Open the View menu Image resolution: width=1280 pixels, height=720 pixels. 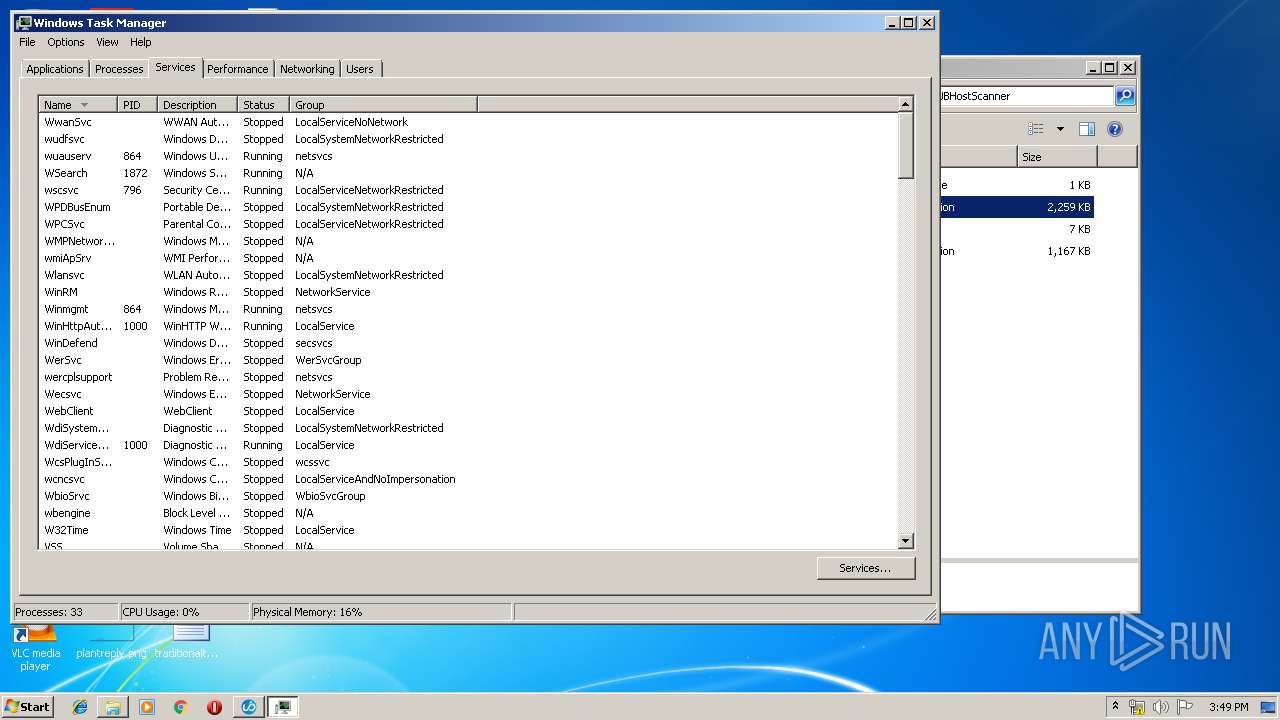coord(107,42)
